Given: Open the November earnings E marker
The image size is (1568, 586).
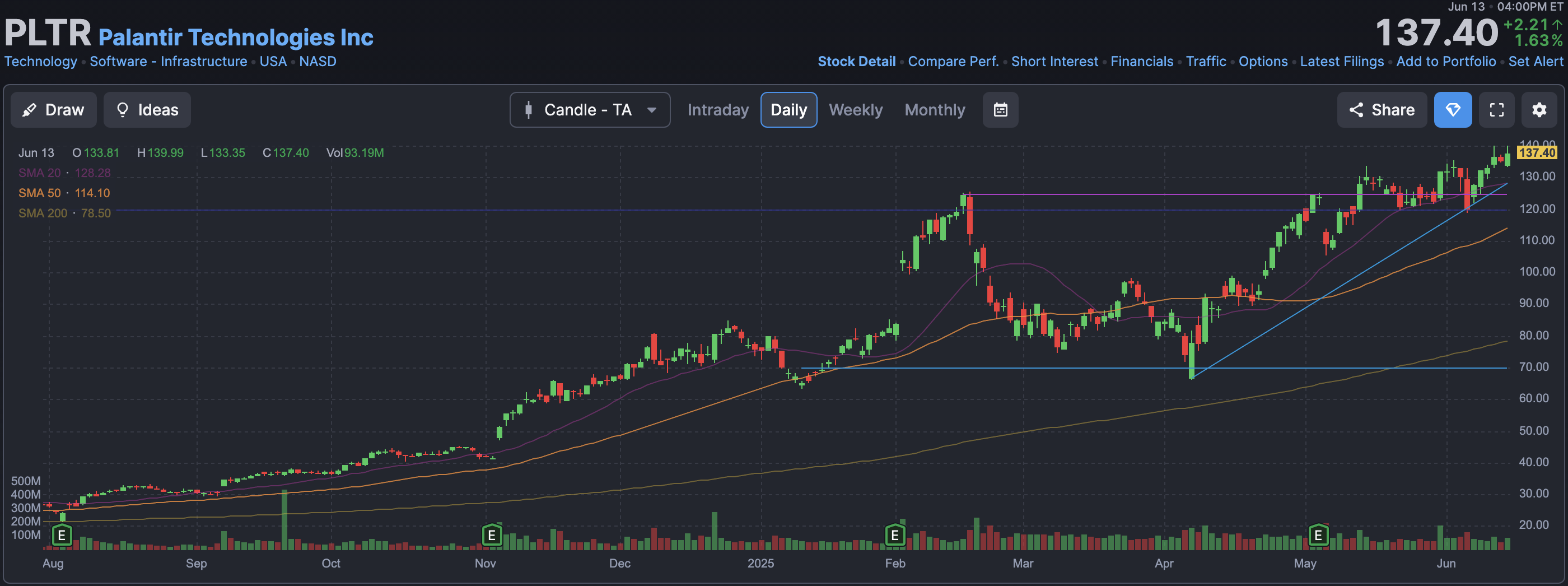Looking at the screenshot, I should [x=491, y=536].
